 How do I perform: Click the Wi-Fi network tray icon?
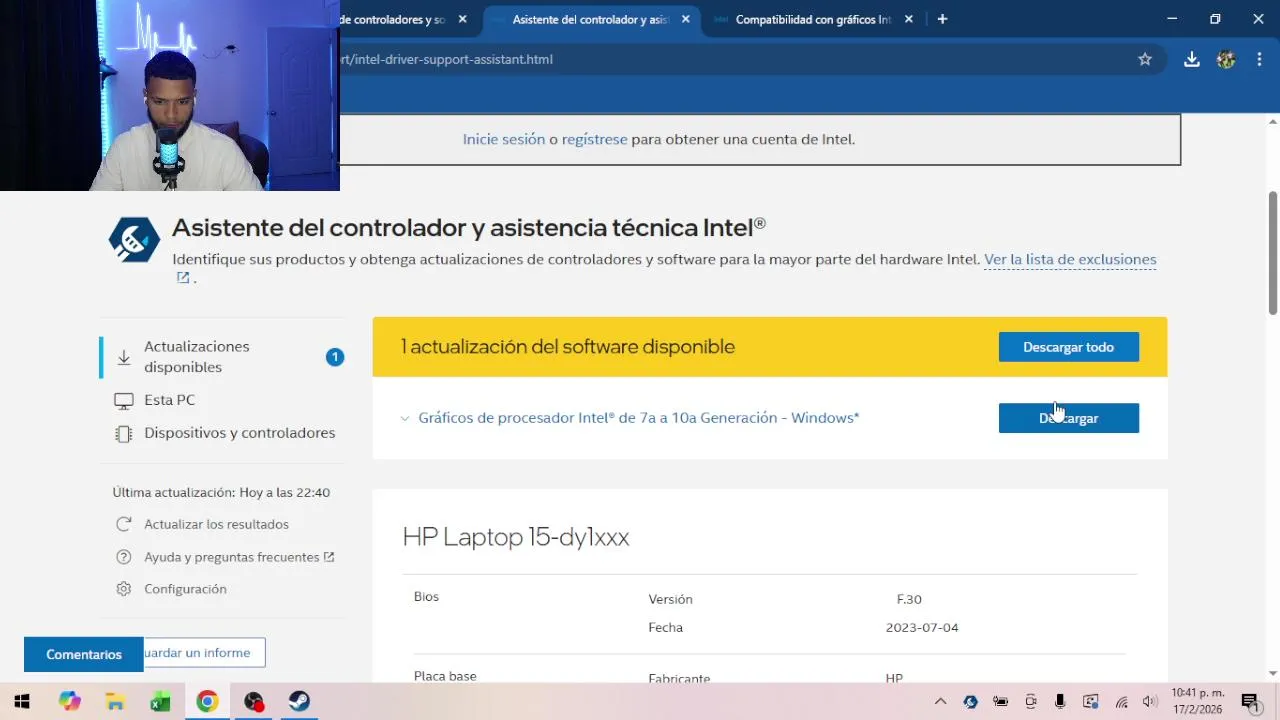(1121, 701)
